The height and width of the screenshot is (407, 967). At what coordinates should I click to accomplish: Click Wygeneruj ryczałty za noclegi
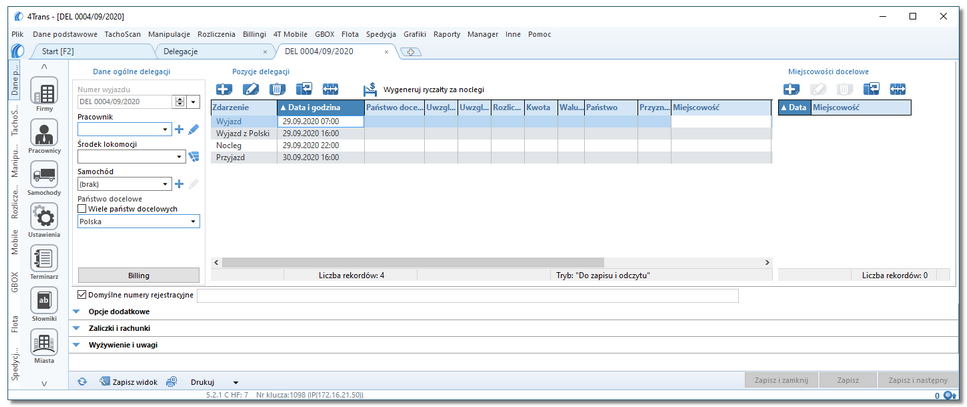[x=434, y=90]
